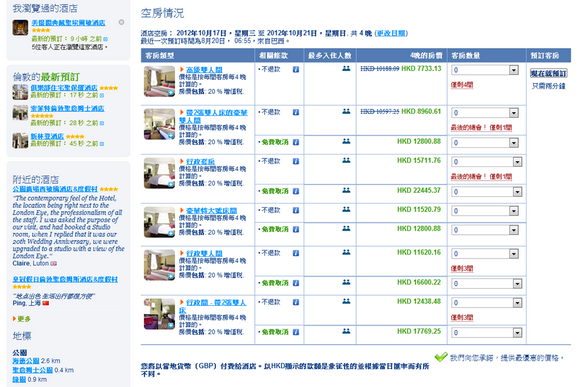Click small info icon beside '28 秒 之前' booking
580x387 pixels.
pos(102,123)
